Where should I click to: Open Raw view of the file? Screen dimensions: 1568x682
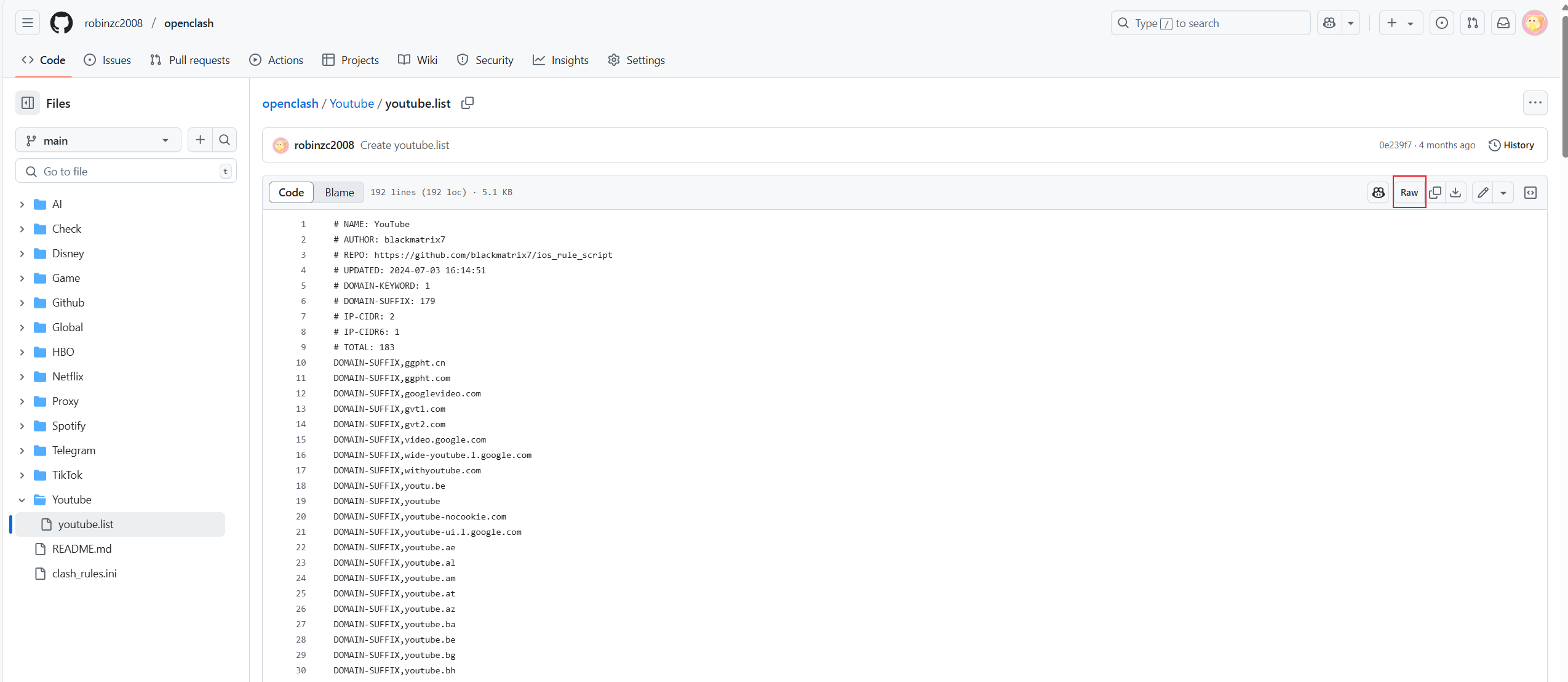point(1409,193)
